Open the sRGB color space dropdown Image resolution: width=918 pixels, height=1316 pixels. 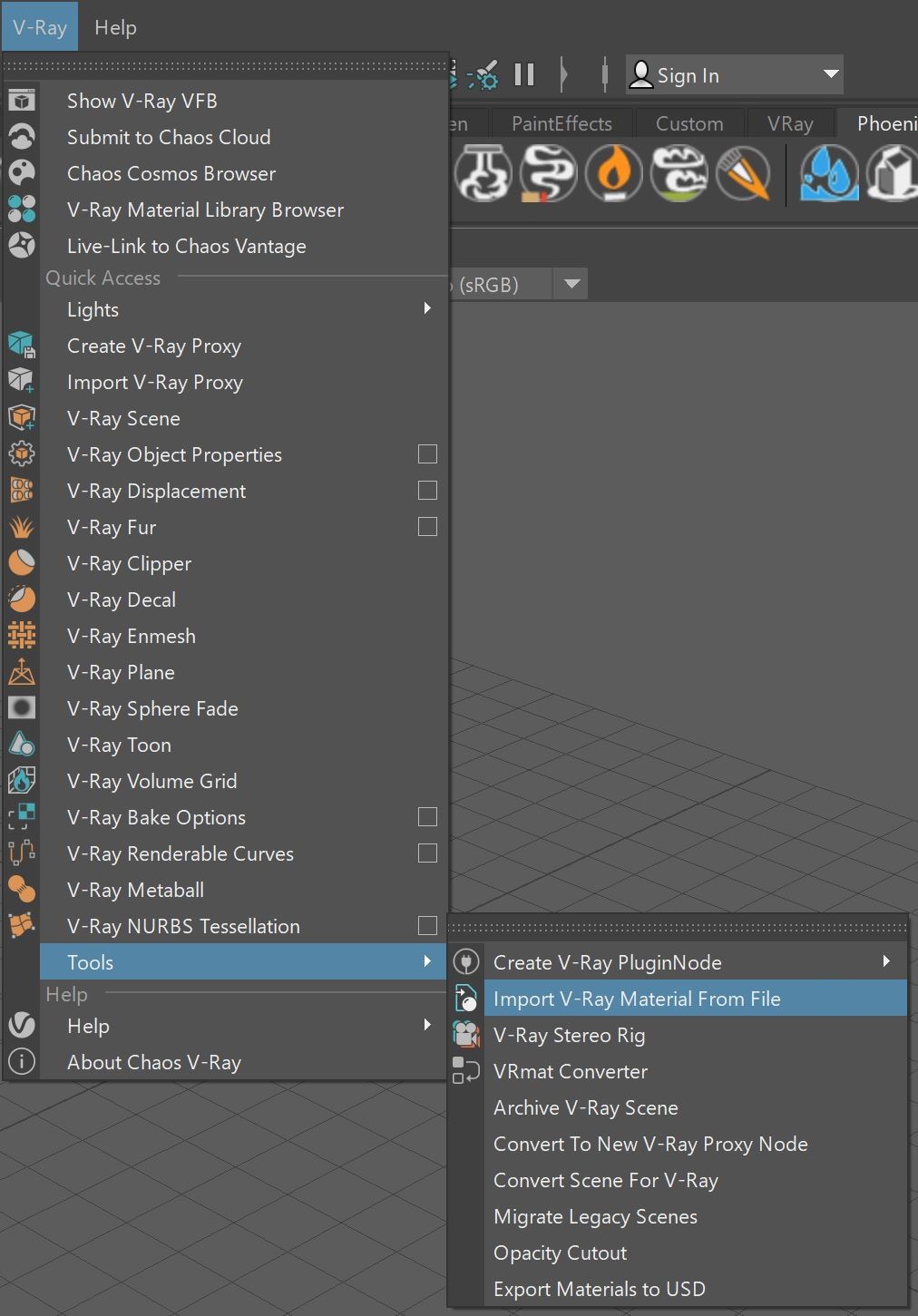pyautogui.click(x=571, y=284)
